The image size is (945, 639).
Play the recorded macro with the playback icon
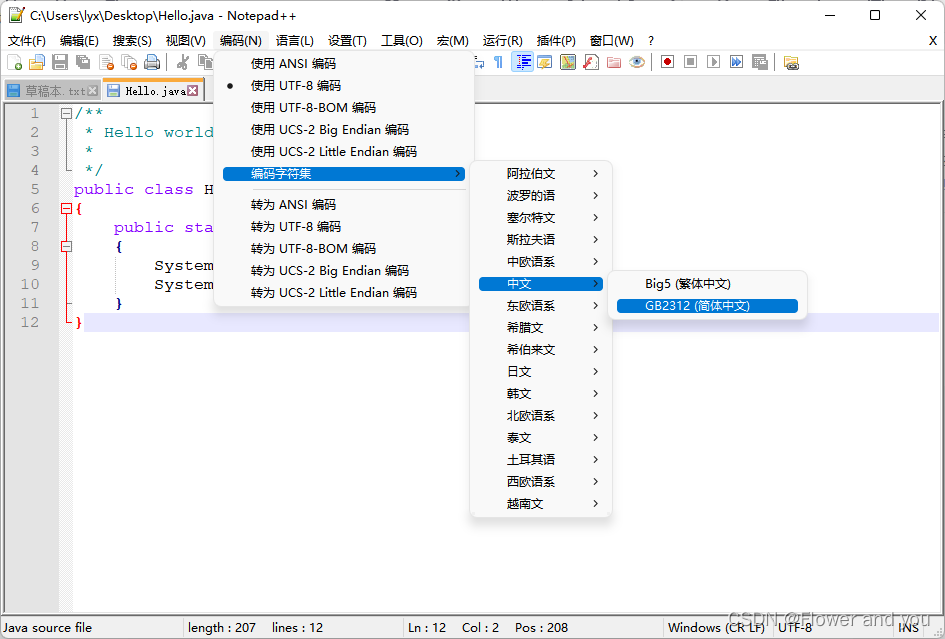(713, 62)
